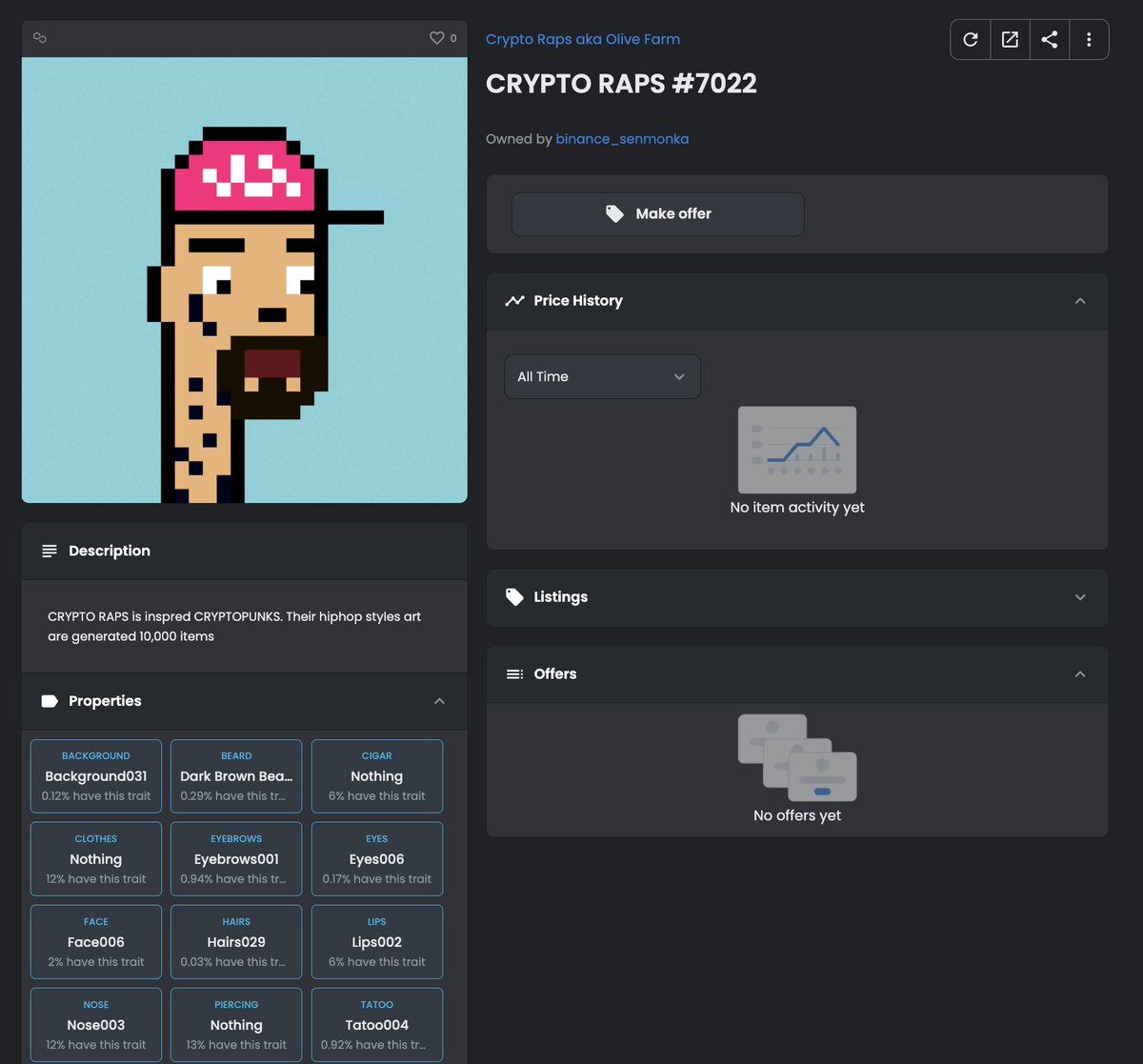Click the Price History trend icon
Image resolution: width=1143 pixels, height=1064 pixels.
point(514,301)
